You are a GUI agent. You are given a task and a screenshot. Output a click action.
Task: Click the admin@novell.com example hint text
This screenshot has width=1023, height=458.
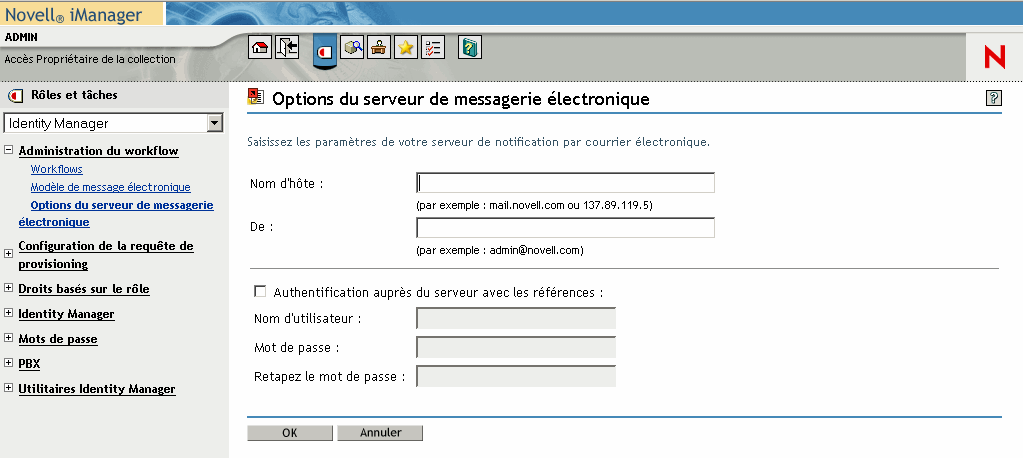[x=500, y=250]
